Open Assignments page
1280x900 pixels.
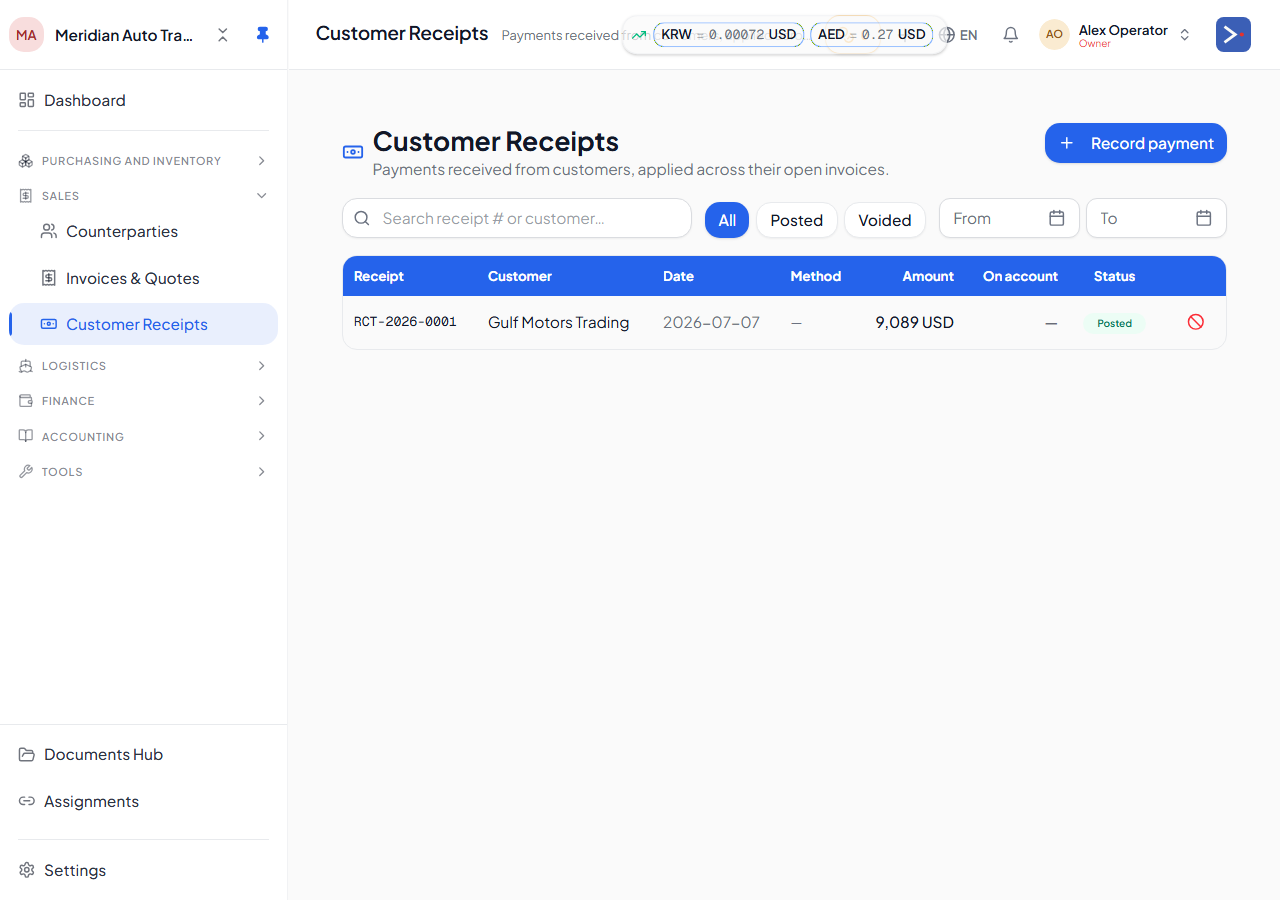[x=144, y=801]
